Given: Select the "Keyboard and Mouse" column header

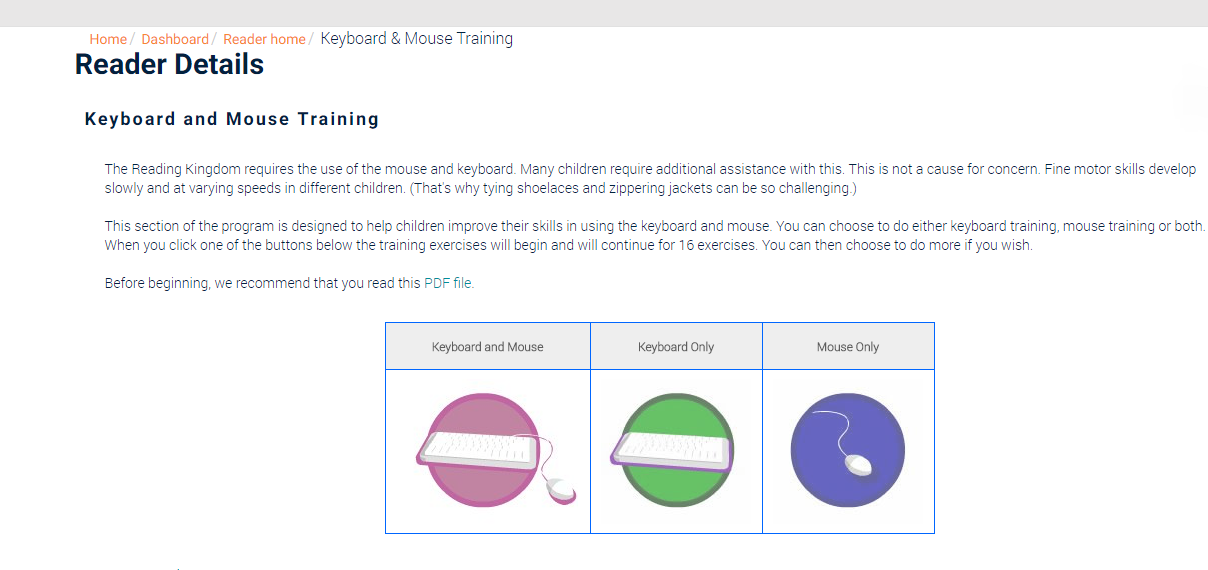Looking at the screenshot, I should (488, 347).
